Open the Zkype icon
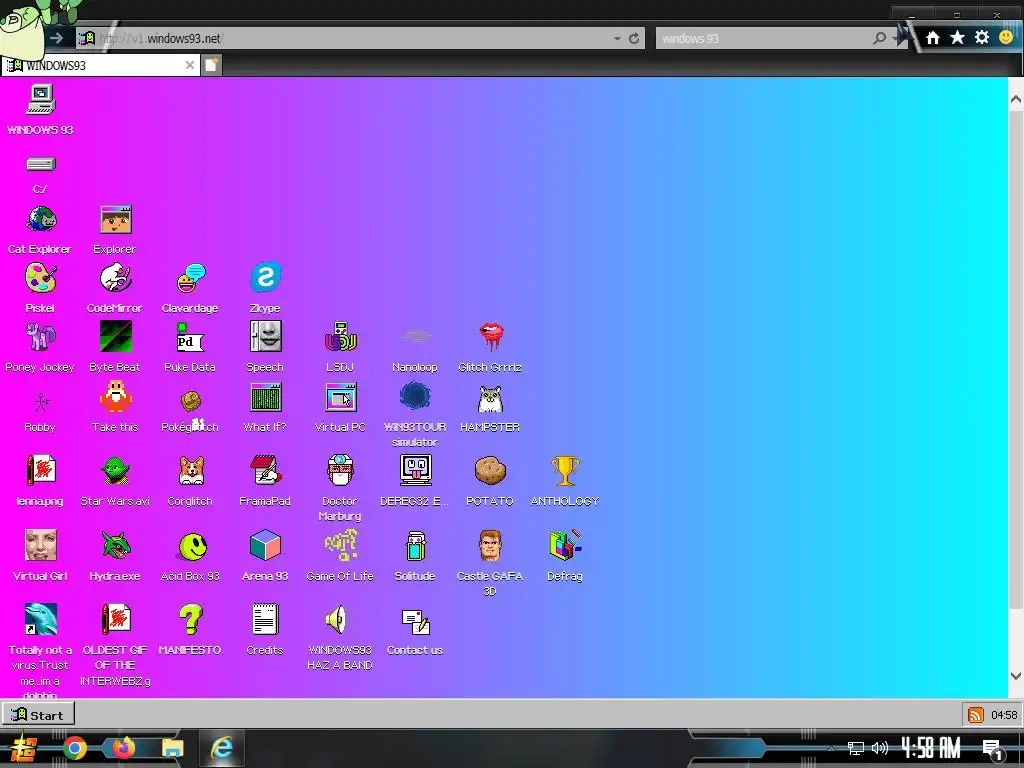 (x=265, y=278)
